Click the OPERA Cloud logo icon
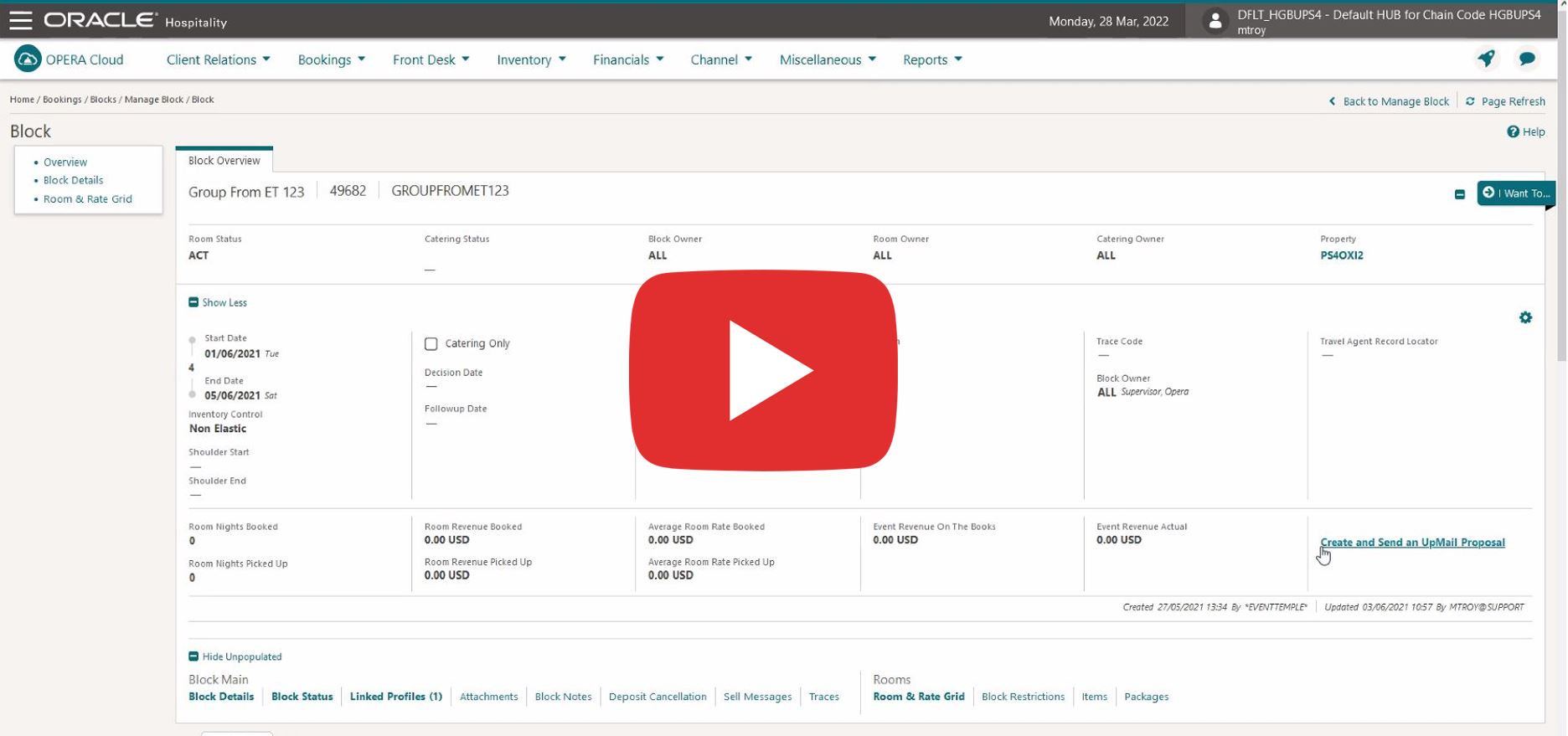This screenshot has width=1568, height=736. click(x=28, y=59)
